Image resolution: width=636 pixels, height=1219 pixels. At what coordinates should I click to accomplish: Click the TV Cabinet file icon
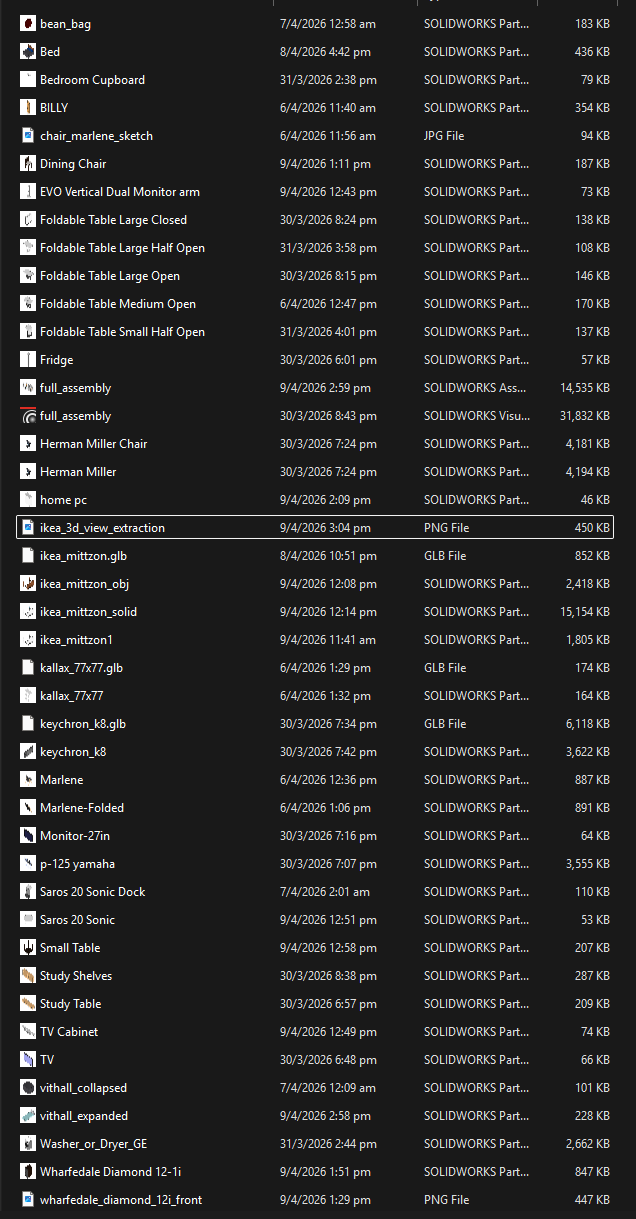pyautogui.click(x=28, y=1031)
